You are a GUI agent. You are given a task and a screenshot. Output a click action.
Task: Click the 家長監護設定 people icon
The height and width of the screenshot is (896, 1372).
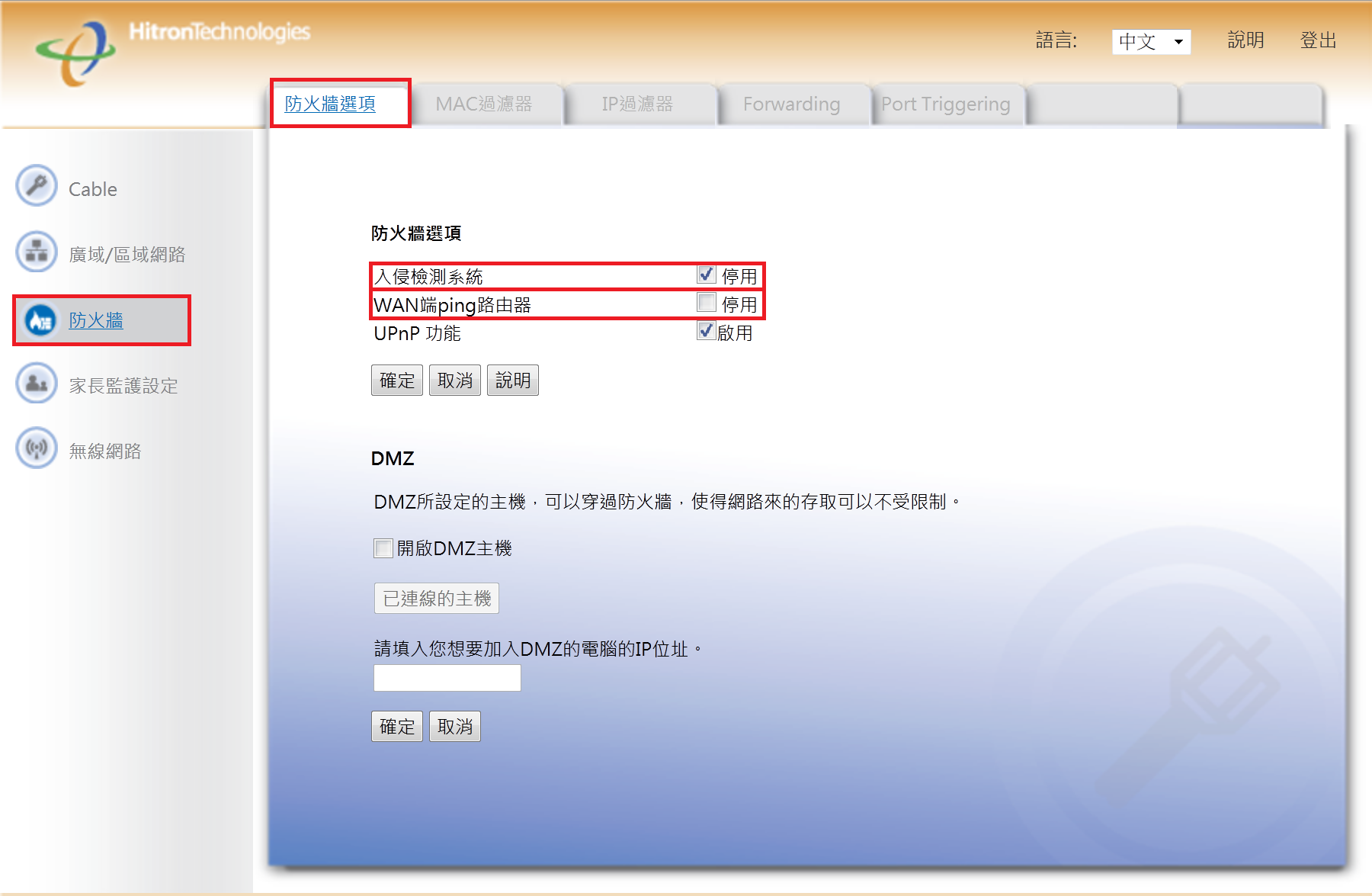click(37, 383)
